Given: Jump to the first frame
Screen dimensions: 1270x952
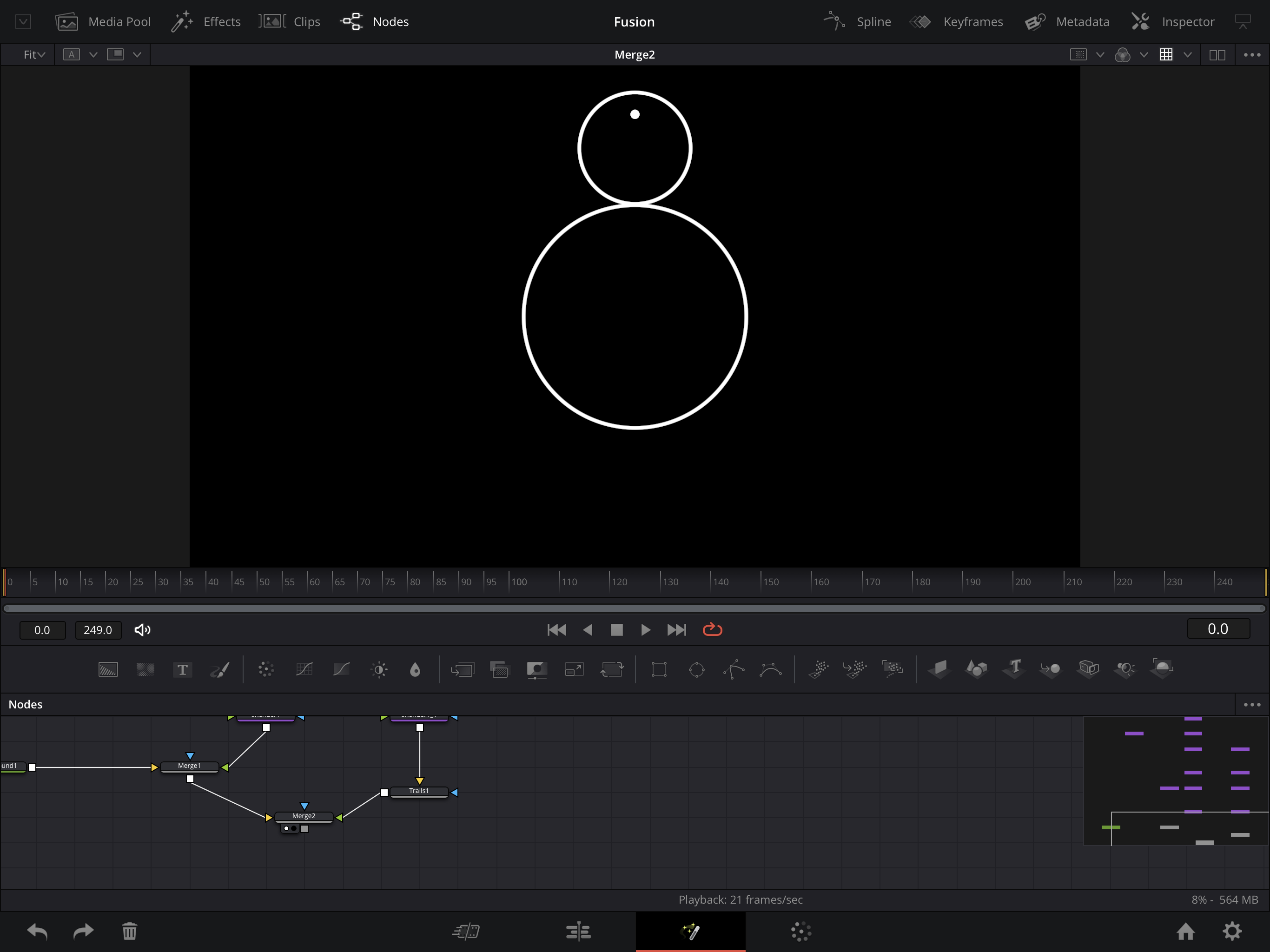Looking at the screenshot, I should click(557, 630).
